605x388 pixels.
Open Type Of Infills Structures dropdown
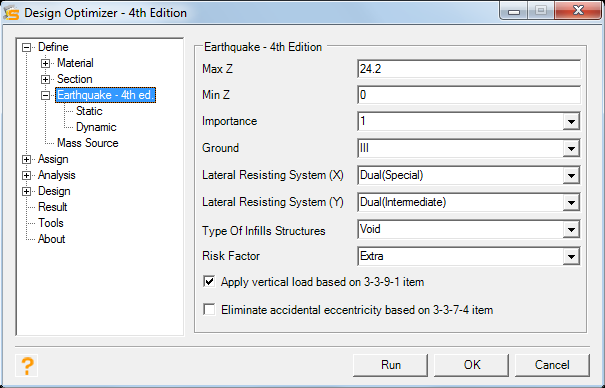tap(571, 230)
